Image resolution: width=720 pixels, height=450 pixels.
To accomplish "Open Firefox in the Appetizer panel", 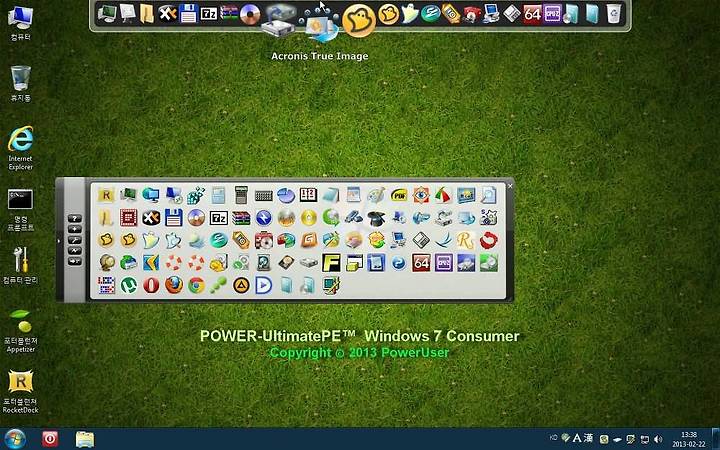I will click(x=174, y=285).
